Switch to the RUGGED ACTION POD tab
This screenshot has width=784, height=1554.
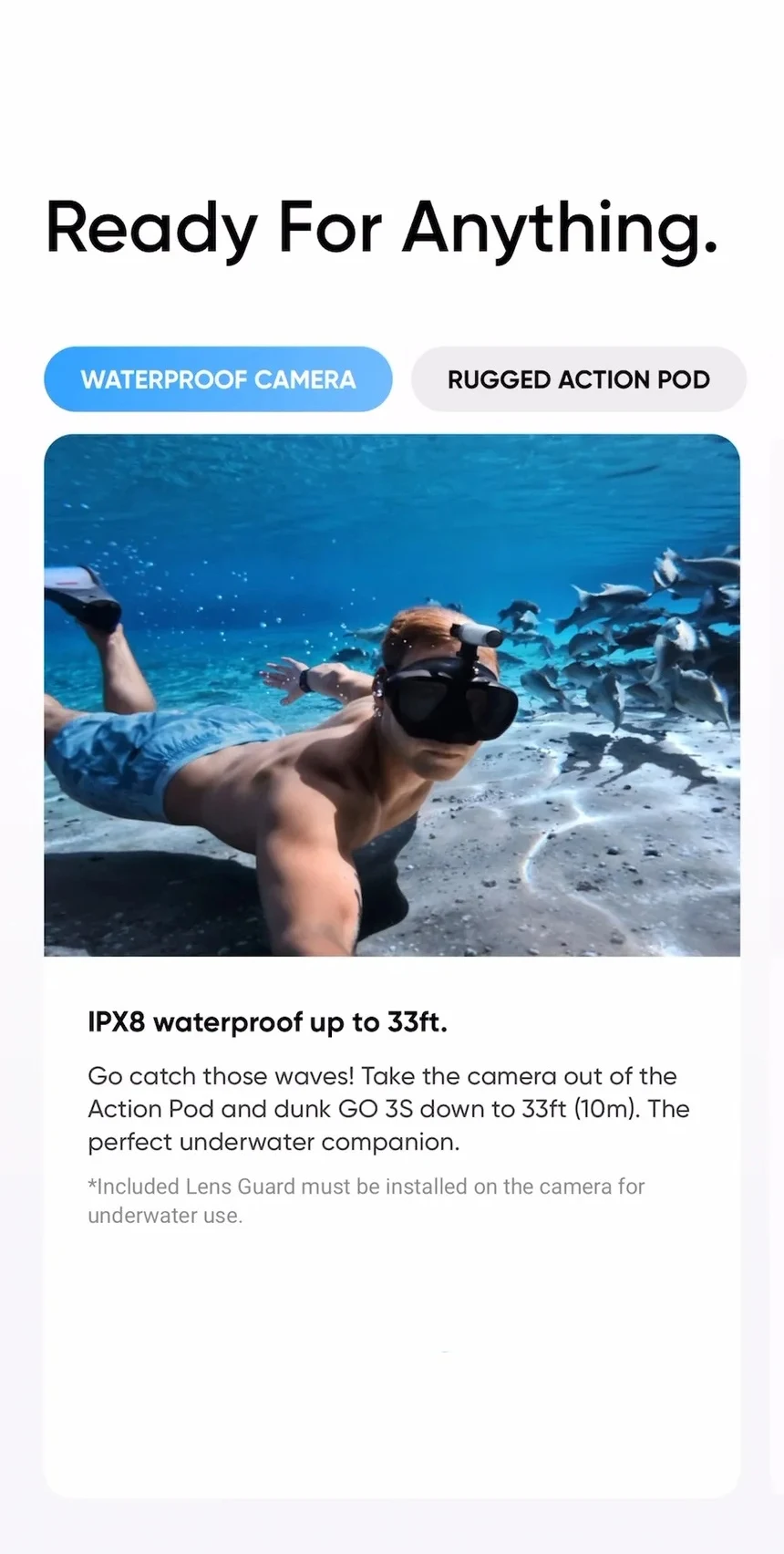[x=579, y=379]
